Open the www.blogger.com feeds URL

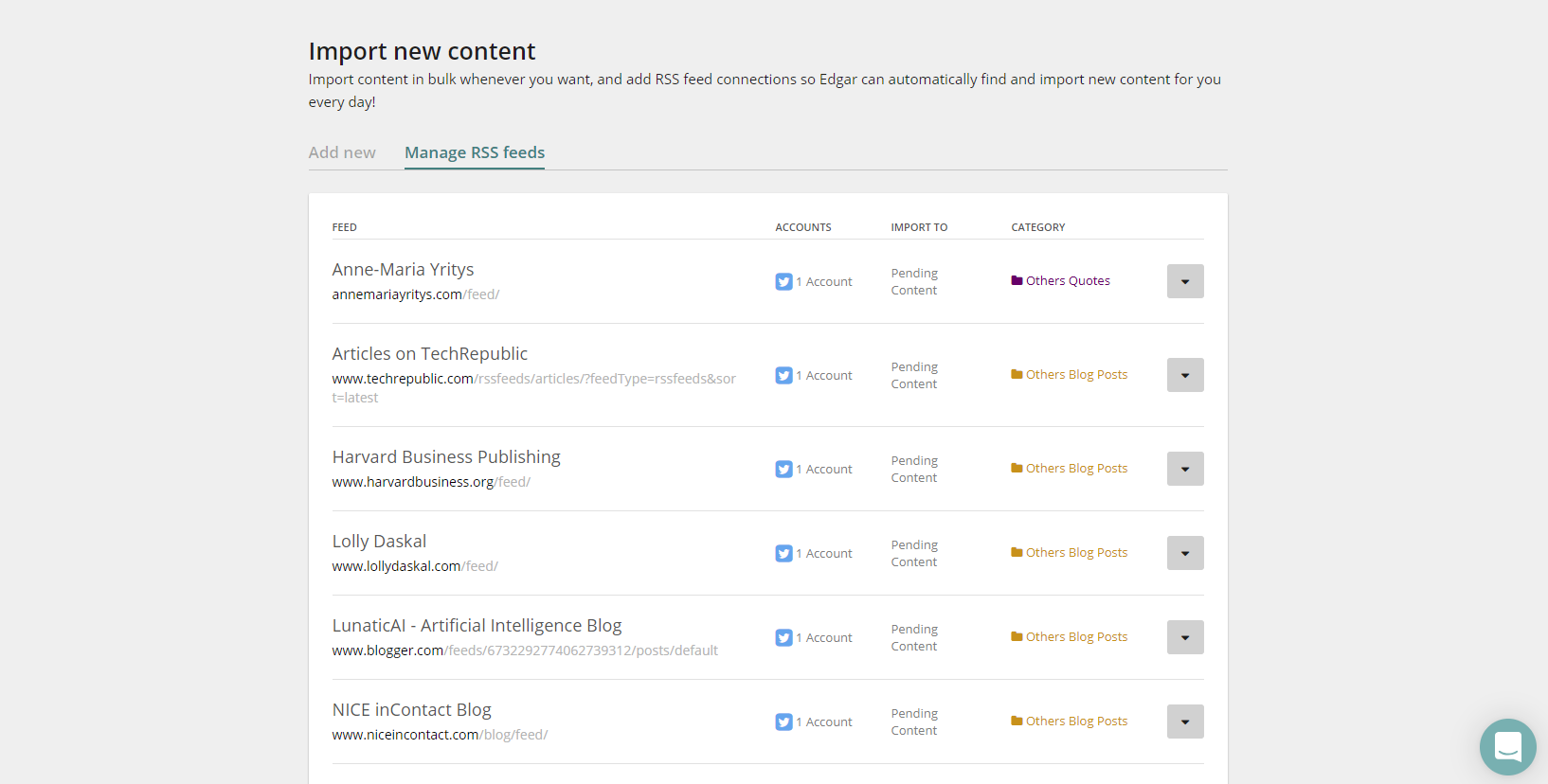click(525, 650)
